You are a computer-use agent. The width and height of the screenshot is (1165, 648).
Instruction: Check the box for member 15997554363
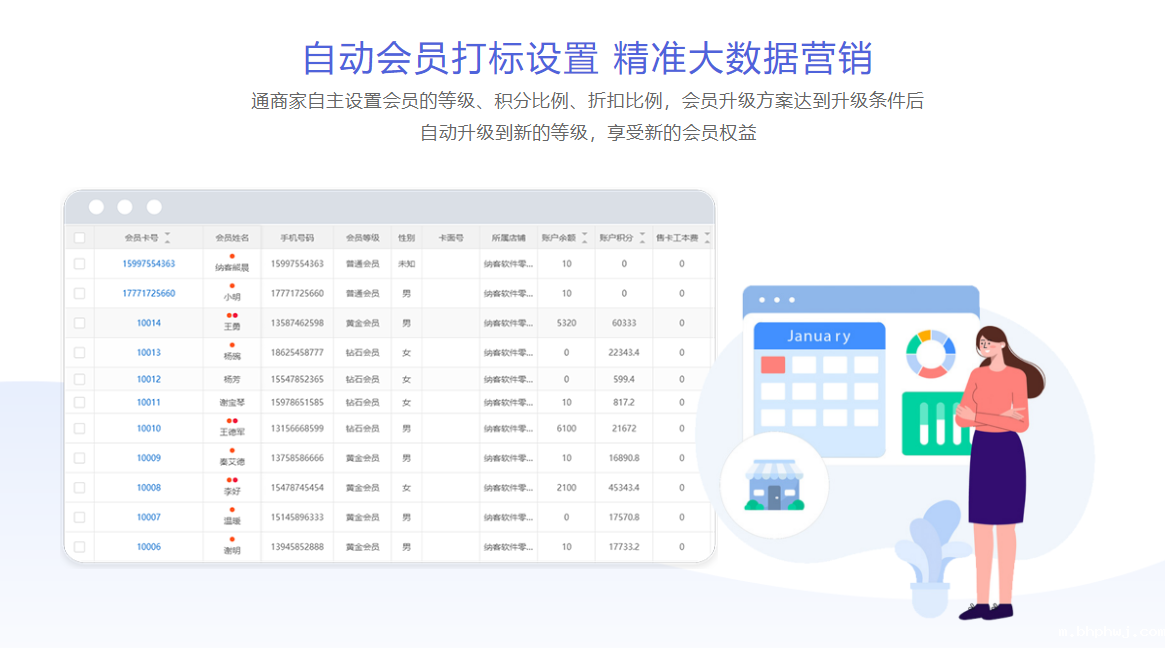(79, 264)
